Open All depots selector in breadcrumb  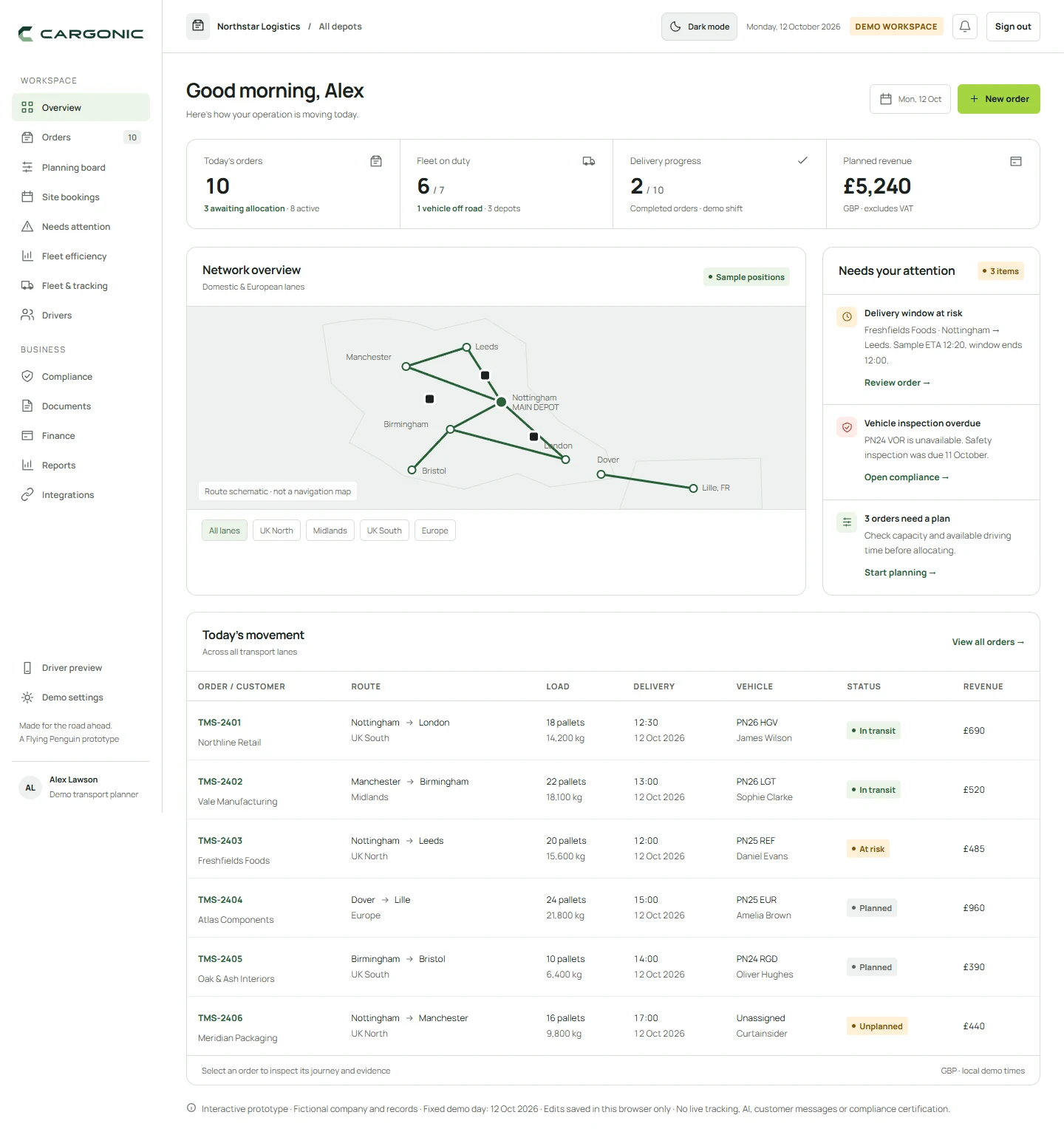coord(340,27)
